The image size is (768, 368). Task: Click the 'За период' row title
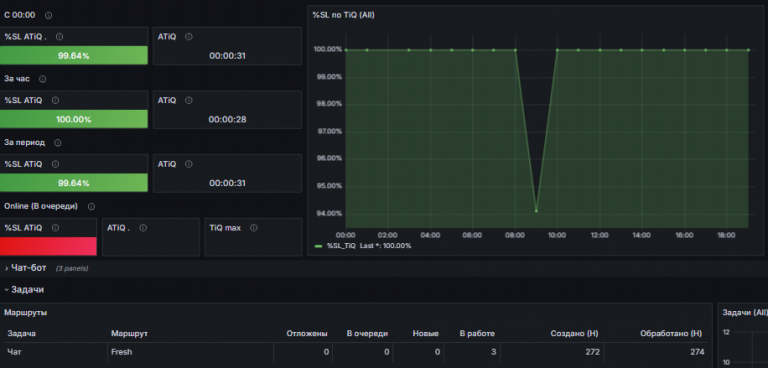[24, 143]
